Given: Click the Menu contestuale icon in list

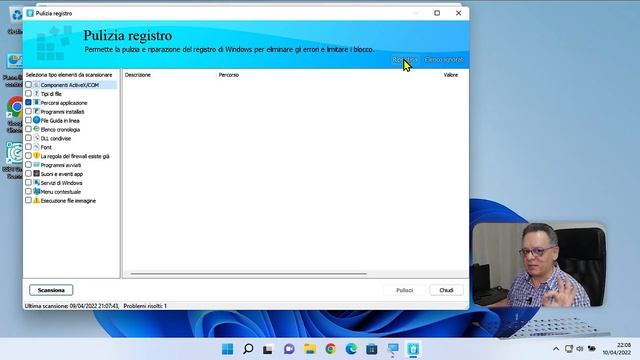Looking at the screenshot, I should click(x=36, y=191).
